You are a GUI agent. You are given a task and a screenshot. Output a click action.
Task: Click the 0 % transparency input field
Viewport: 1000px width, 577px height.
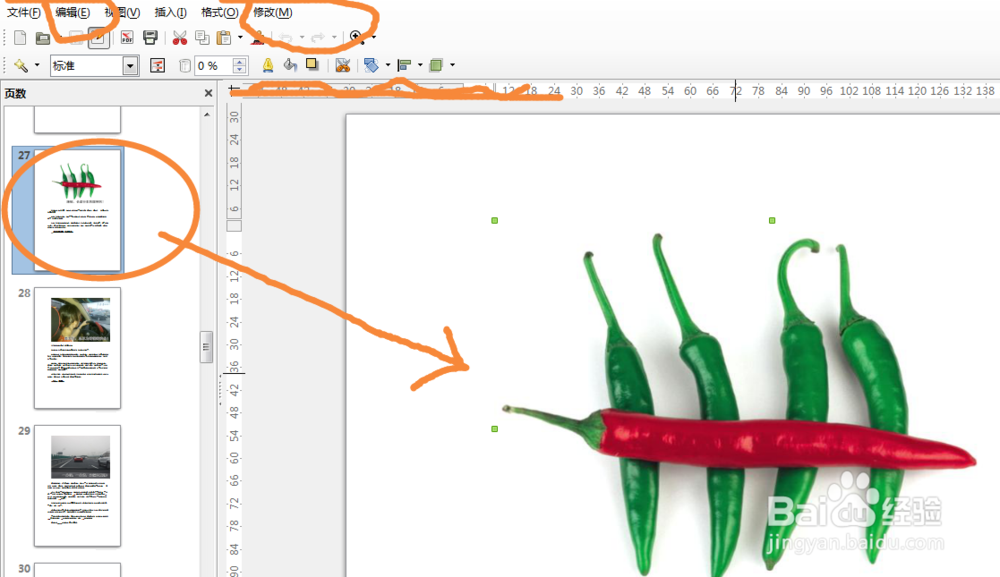[213, 66]
